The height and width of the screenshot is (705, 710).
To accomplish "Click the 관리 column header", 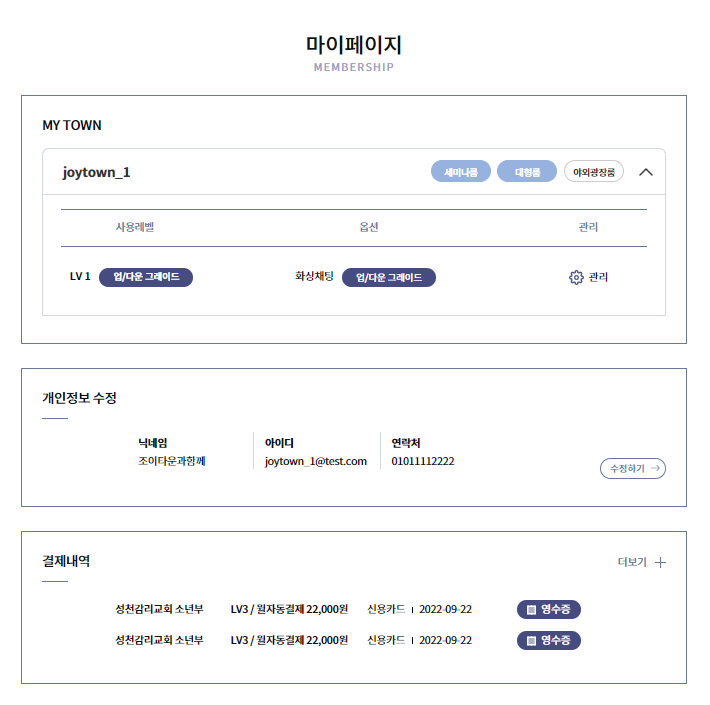I will pyautogui.click(x=588, y=228).
